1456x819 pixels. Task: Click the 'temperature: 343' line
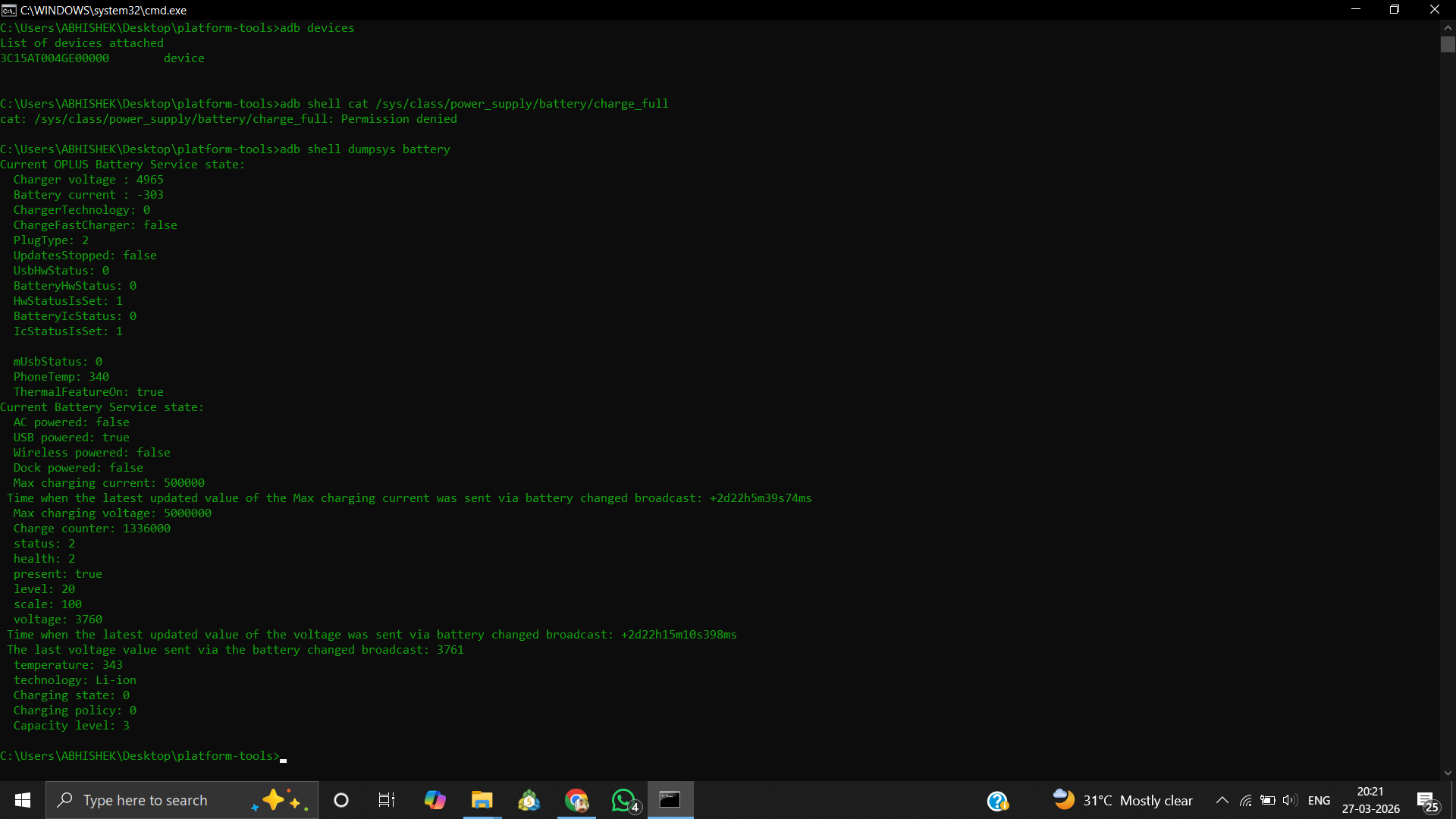(x=67, y=665)
